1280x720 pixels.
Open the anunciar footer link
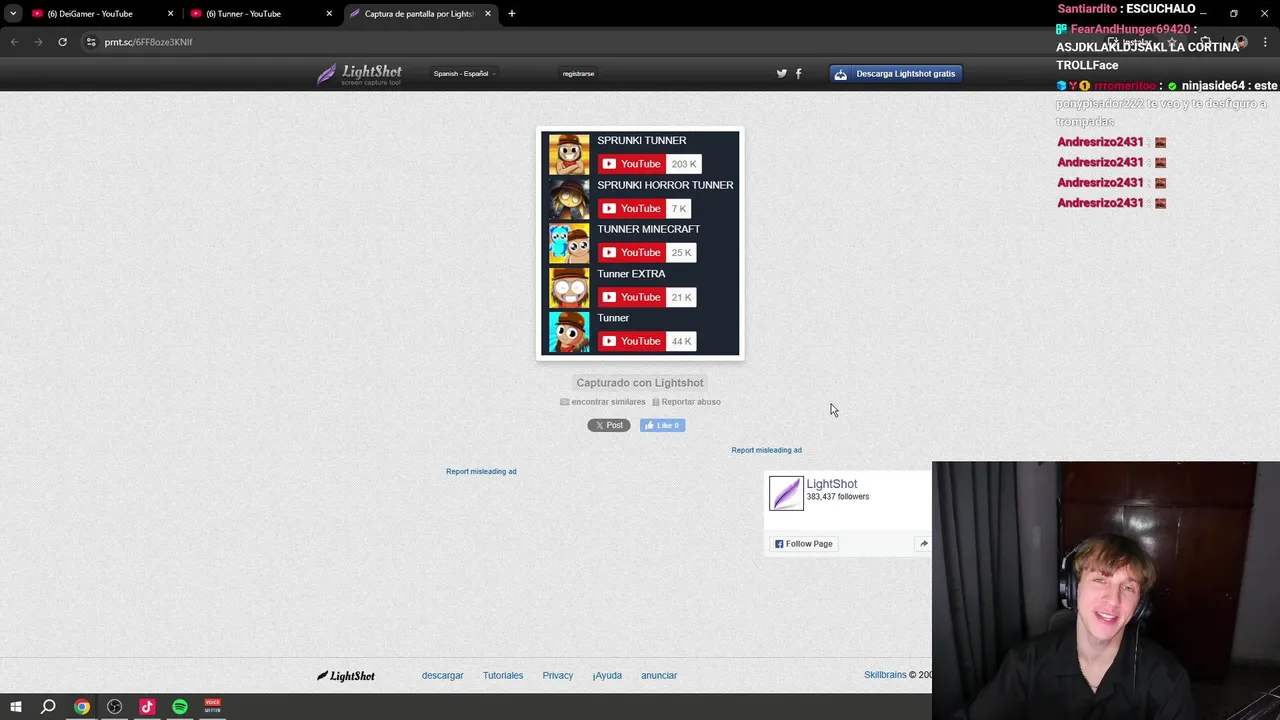click(659, 676)
